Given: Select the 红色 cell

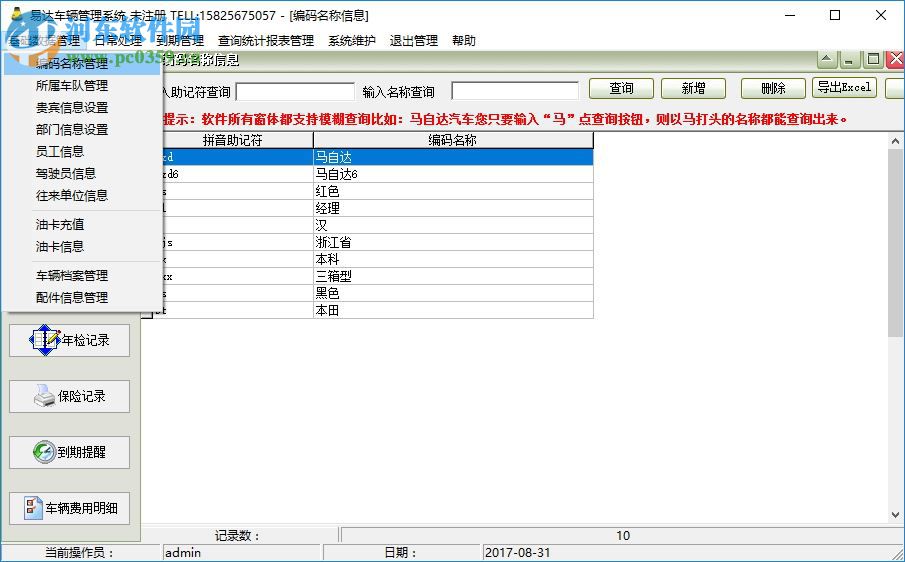Looking at the screenshot, I should (x=453, y=191).
